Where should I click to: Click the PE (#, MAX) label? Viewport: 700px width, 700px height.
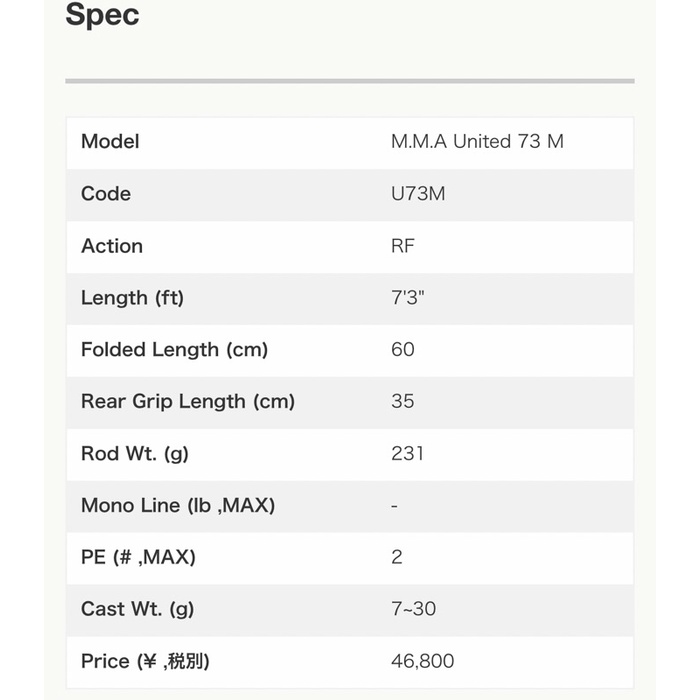pyautogui.click(x=138, y=558)
